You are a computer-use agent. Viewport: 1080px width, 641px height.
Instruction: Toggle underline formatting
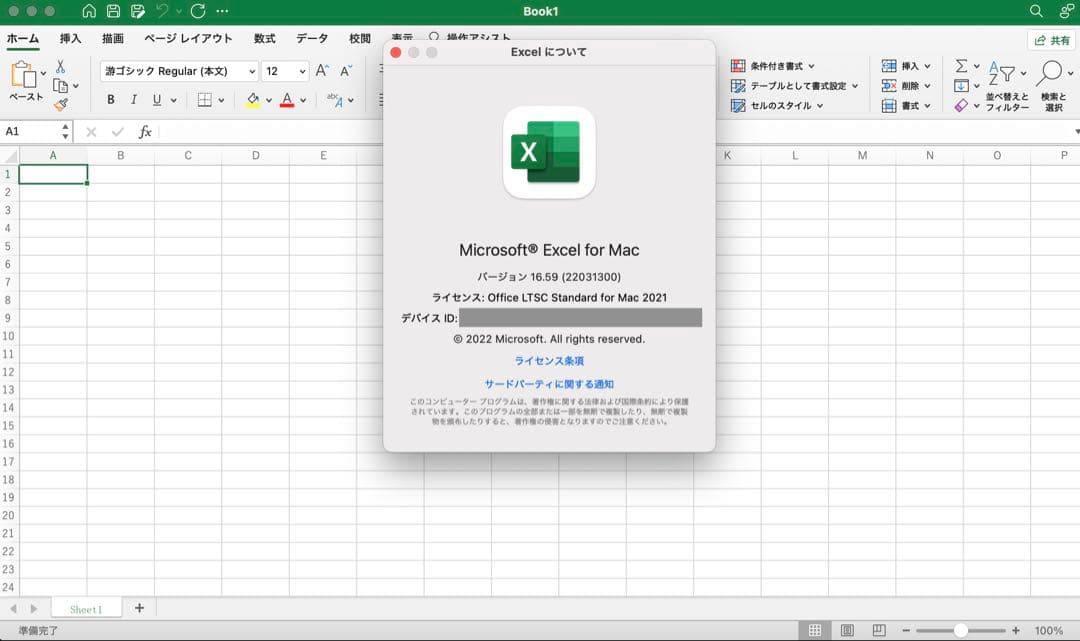click(x=155, y=99)
